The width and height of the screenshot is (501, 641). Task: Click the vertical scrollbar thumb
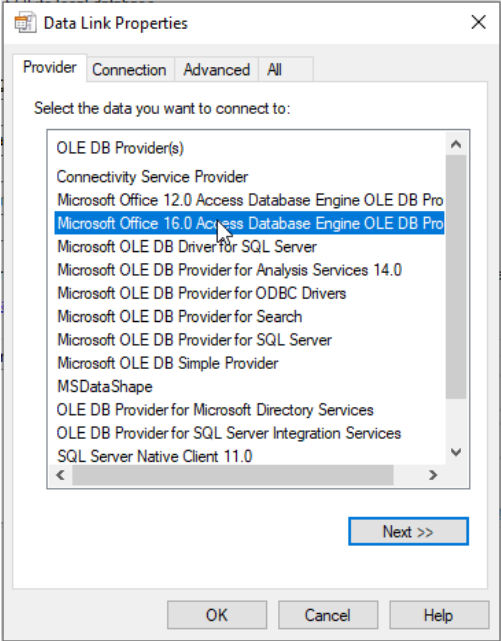(456, 277)
